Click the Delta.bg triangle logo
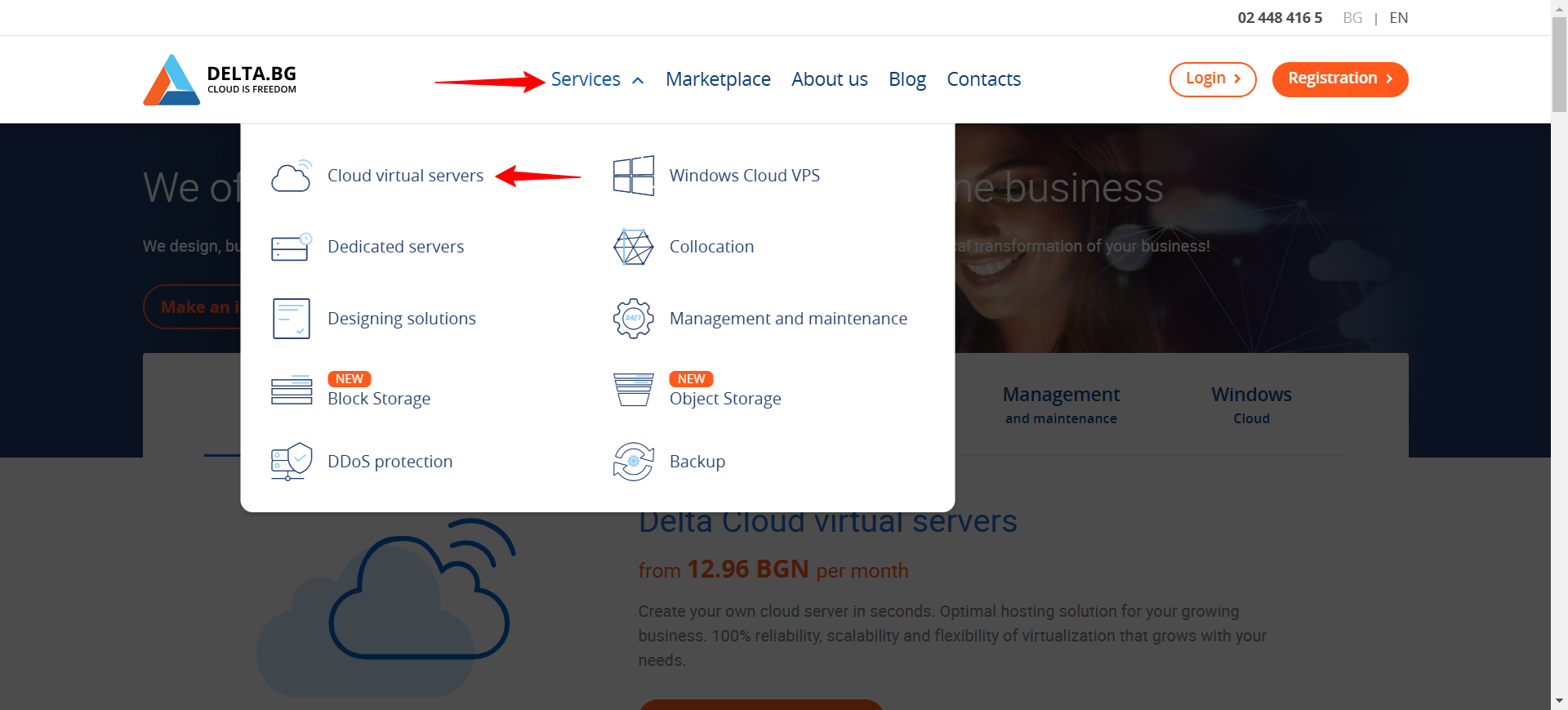Screen dimensions: 1568x710 pyautogui.click(x=171, y=79)
